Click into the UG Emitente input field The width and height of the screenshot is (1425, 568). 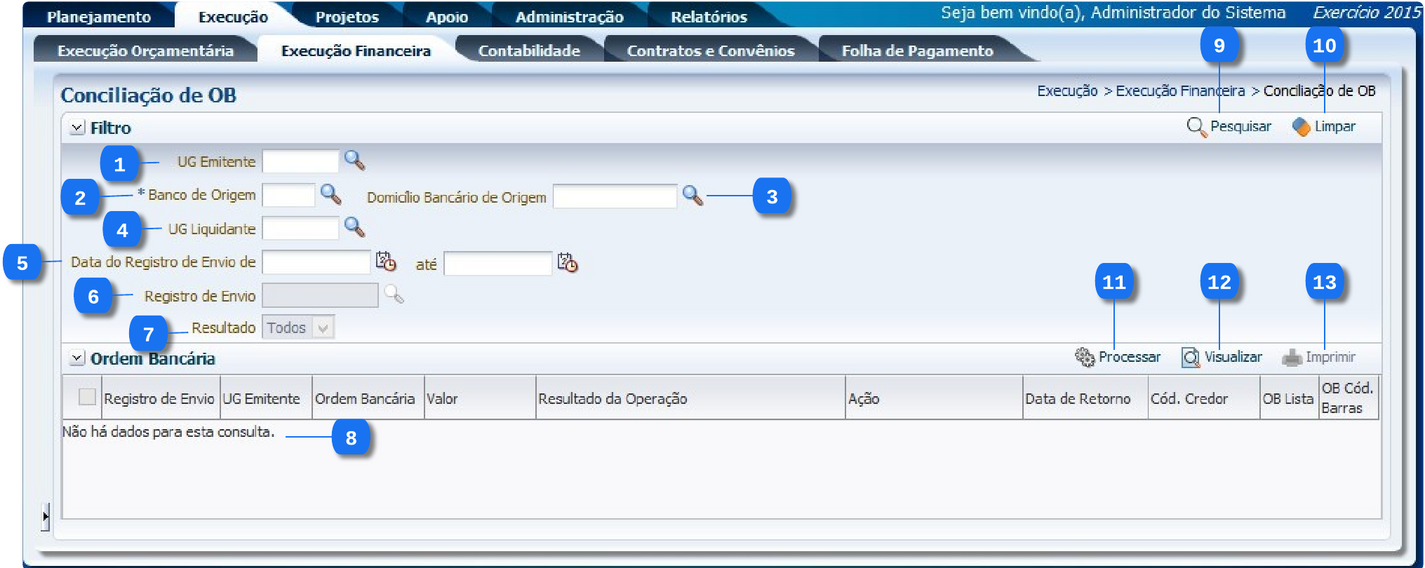[x=300, y=161]
